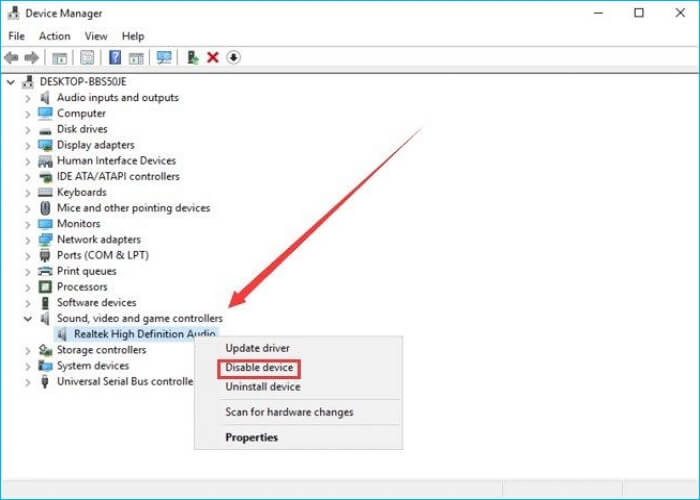Click the Properties sheet toolbar icon
This screenshot has height=500, width=700.
87,58
